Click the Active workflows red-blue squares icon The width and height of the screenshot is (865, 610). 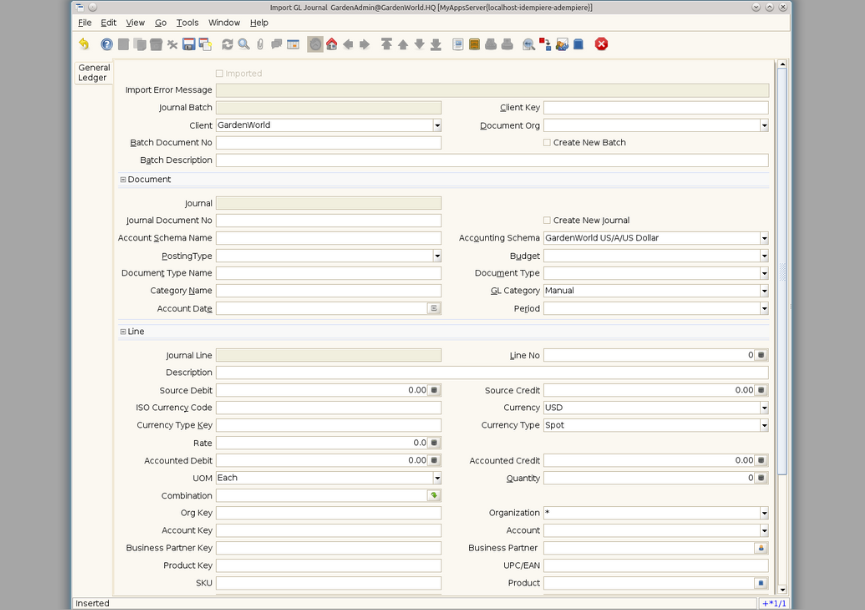tap(545, 44)
